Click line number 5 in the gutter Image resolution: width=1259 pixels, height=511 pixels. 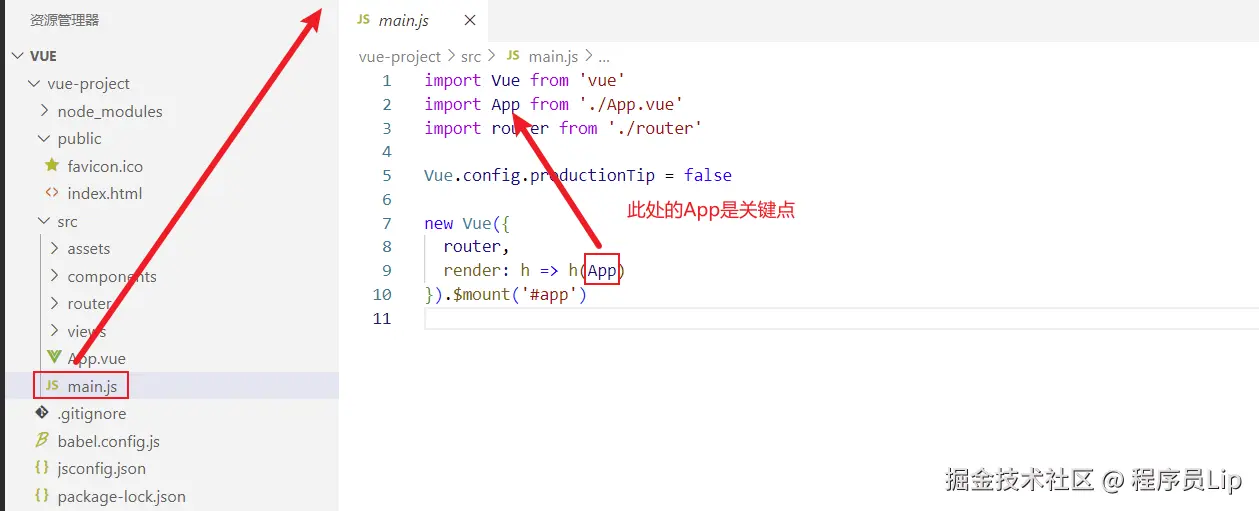[387, 175]
